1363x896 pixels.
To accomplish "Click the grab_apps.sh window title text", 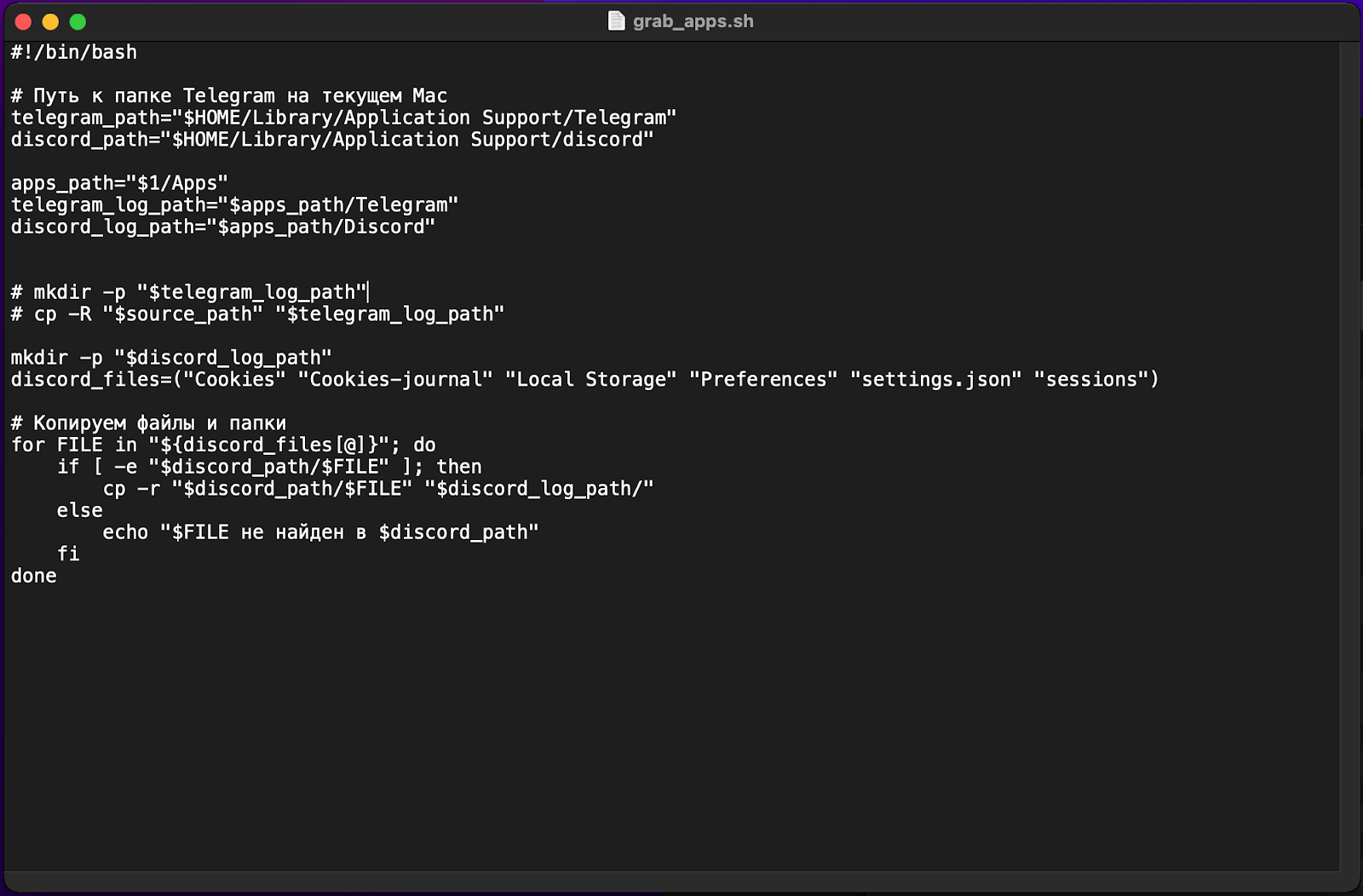I will pos(693,21).
